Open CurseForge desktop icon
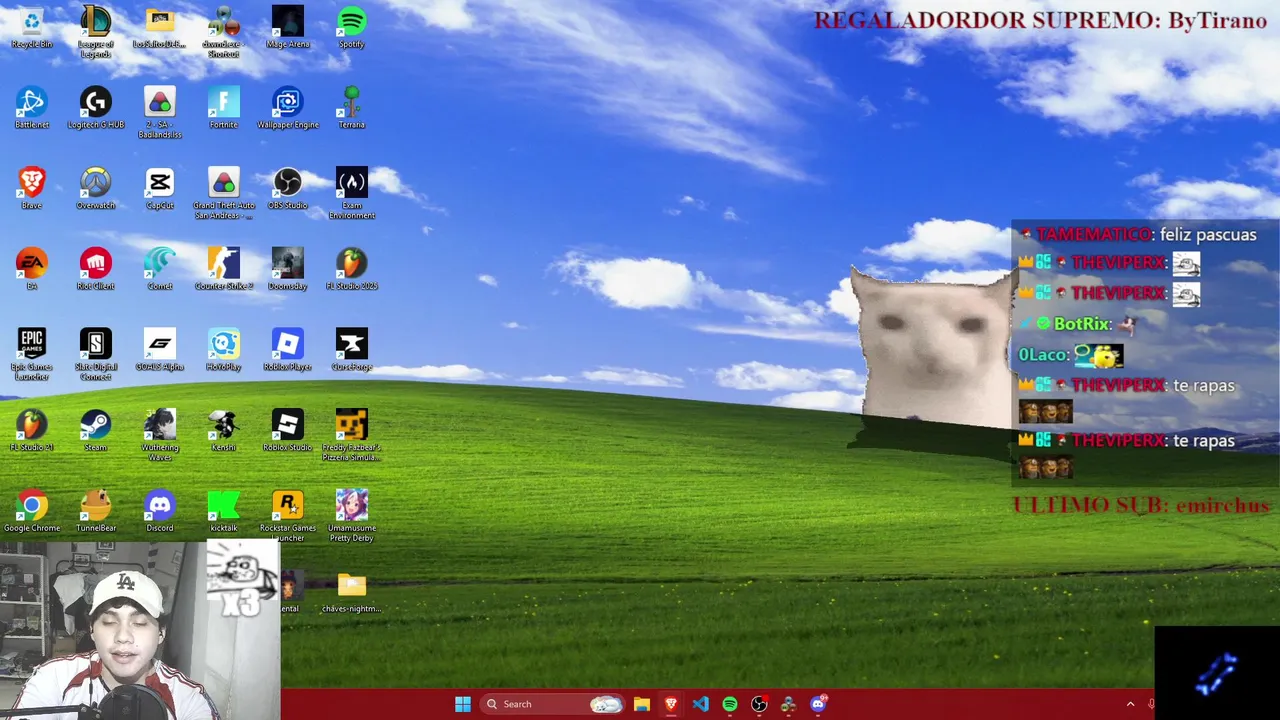 click(x=352, y=350)
